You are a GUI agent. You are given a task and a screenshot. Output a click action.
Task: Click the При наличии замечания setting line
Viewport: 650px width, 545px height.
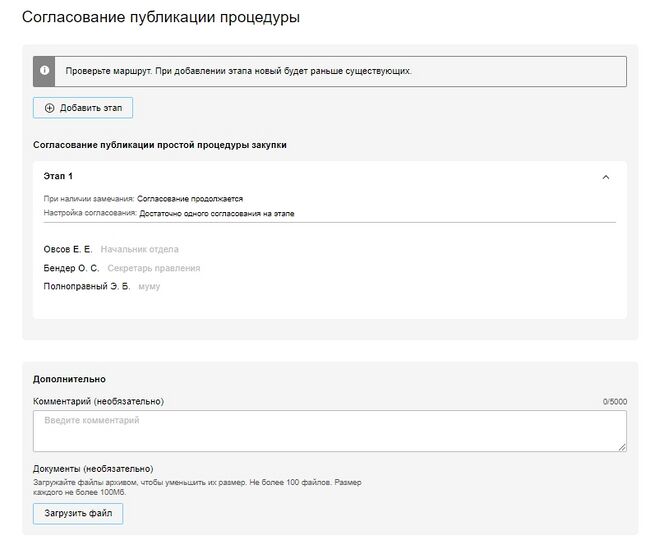[x=143, y=199]
